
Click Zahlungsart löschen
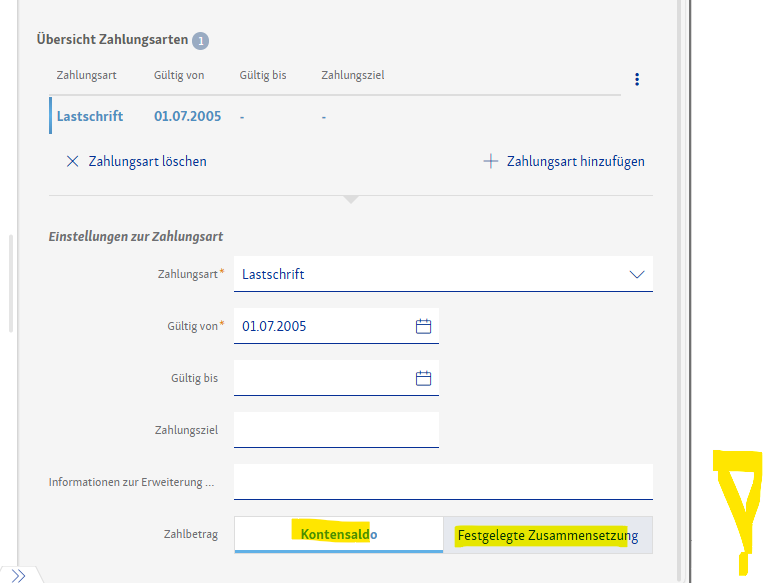147,161
